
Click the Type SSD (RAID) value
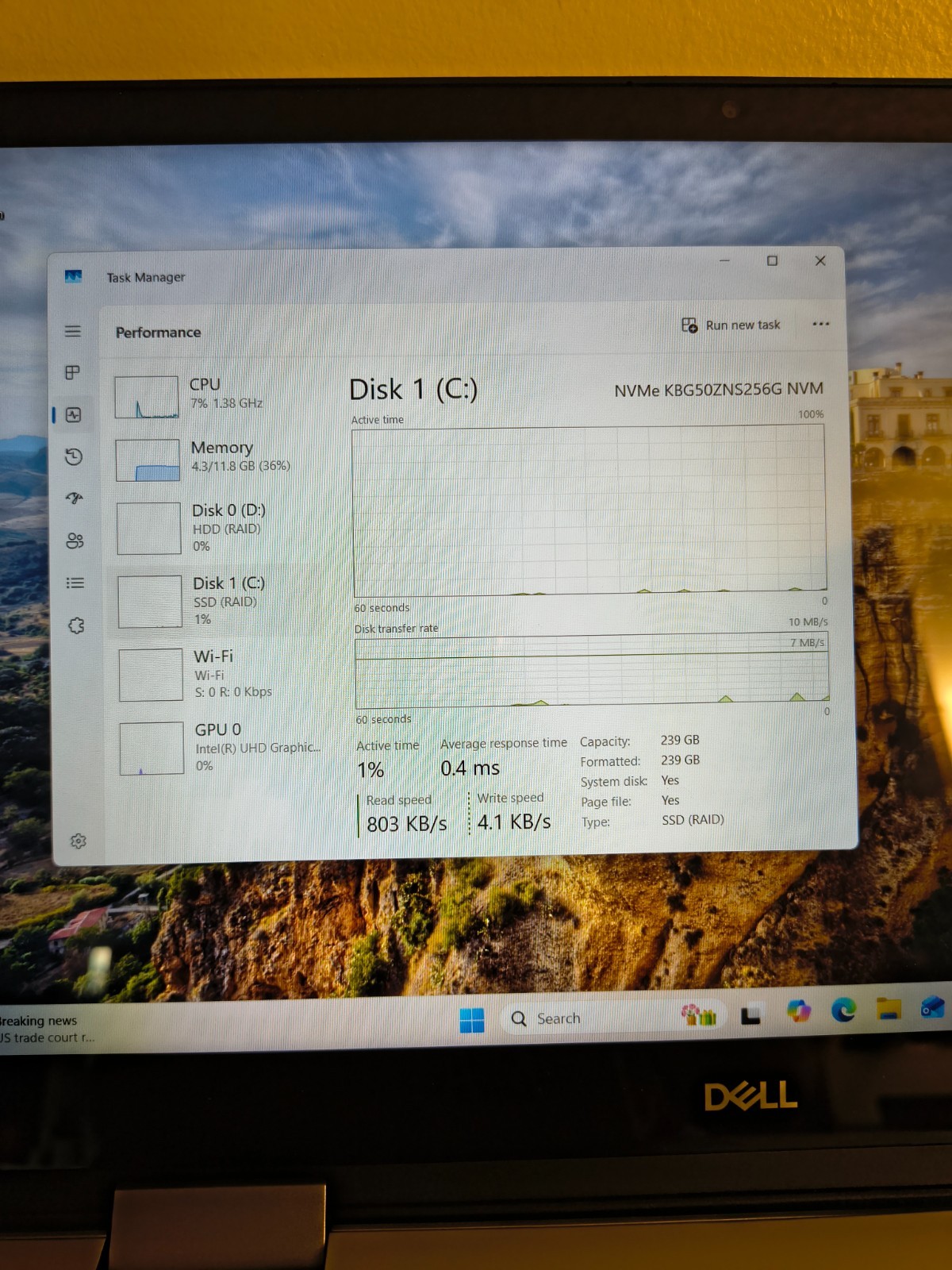point(693,819)
